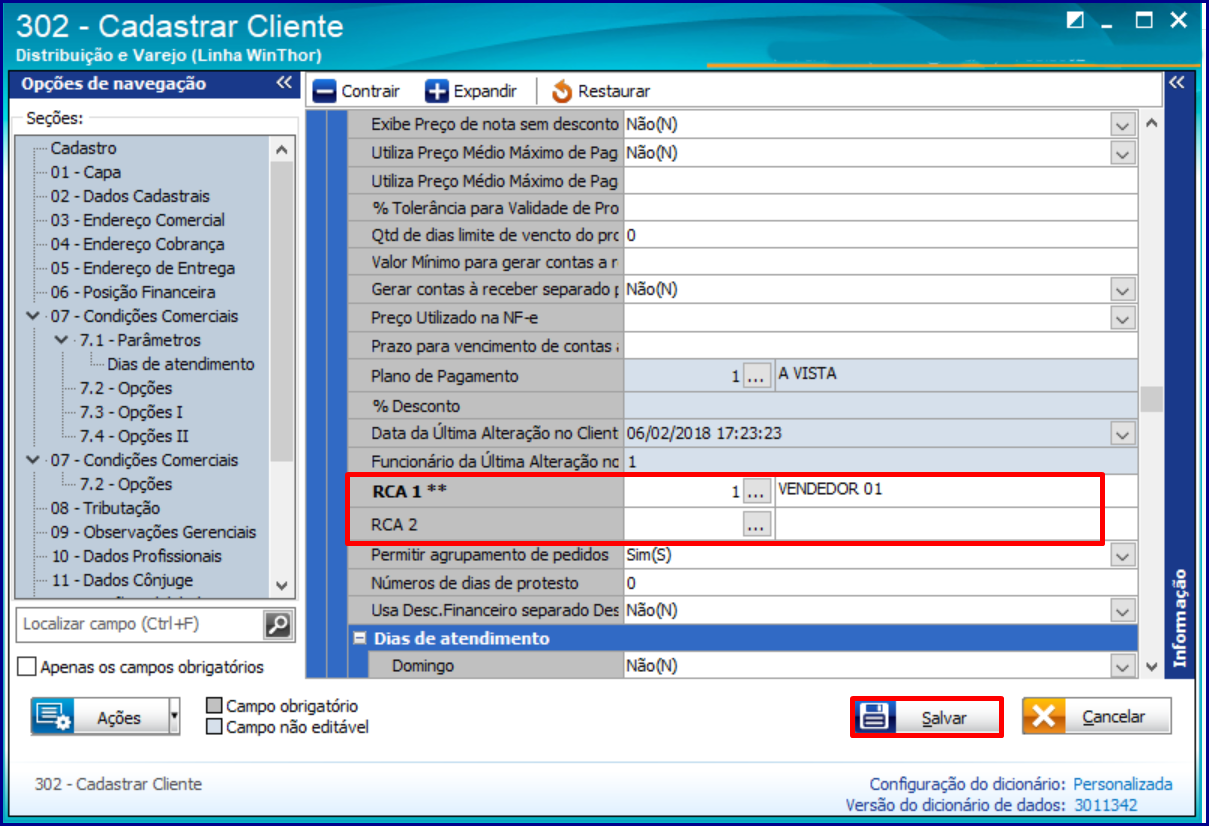Go to 02 - Dados Cadastrais
The image size is (1209, 826).
tap(130, 196)
